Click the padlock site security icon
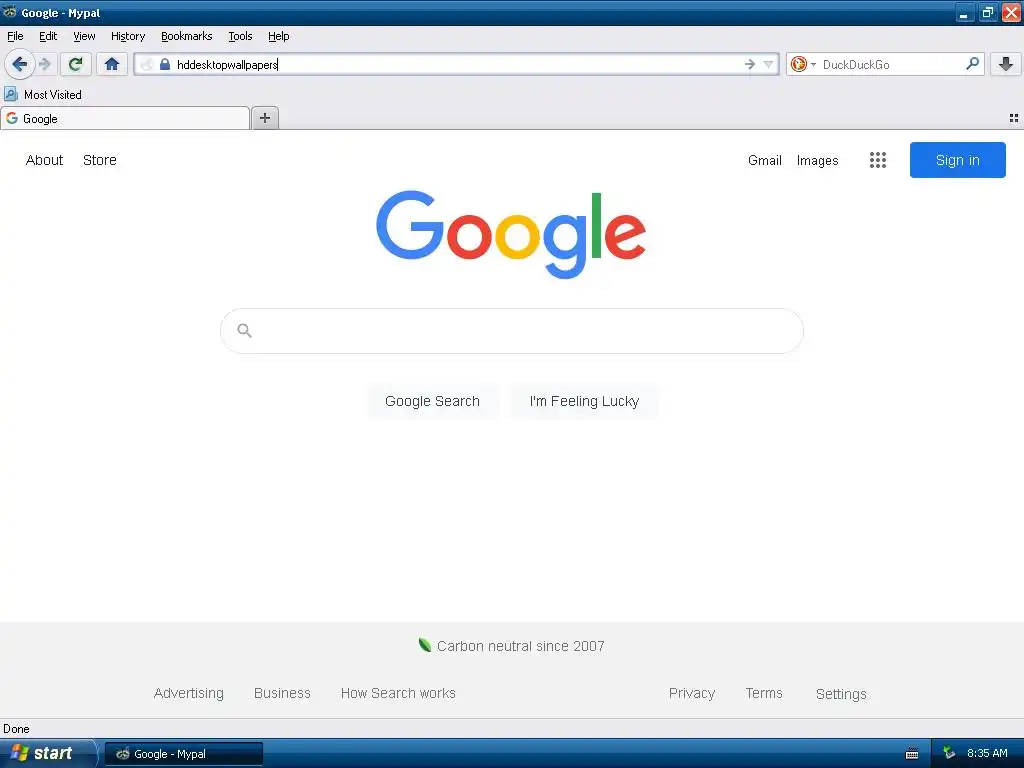This screenshot has height=768, width=1024. tap(165, 64)
